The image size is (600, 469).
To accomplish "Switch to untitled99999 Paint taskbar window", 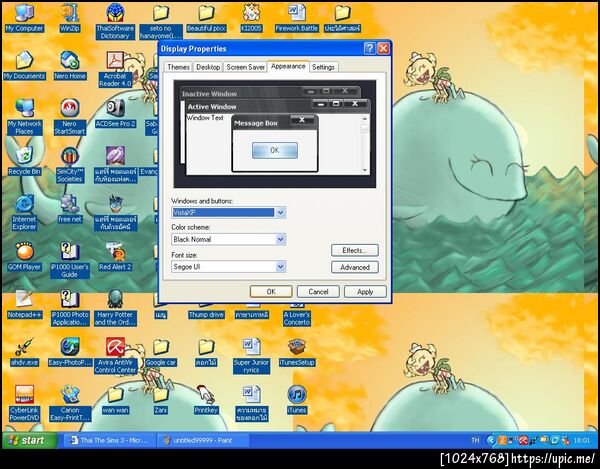I will click(x=203, y=440).
